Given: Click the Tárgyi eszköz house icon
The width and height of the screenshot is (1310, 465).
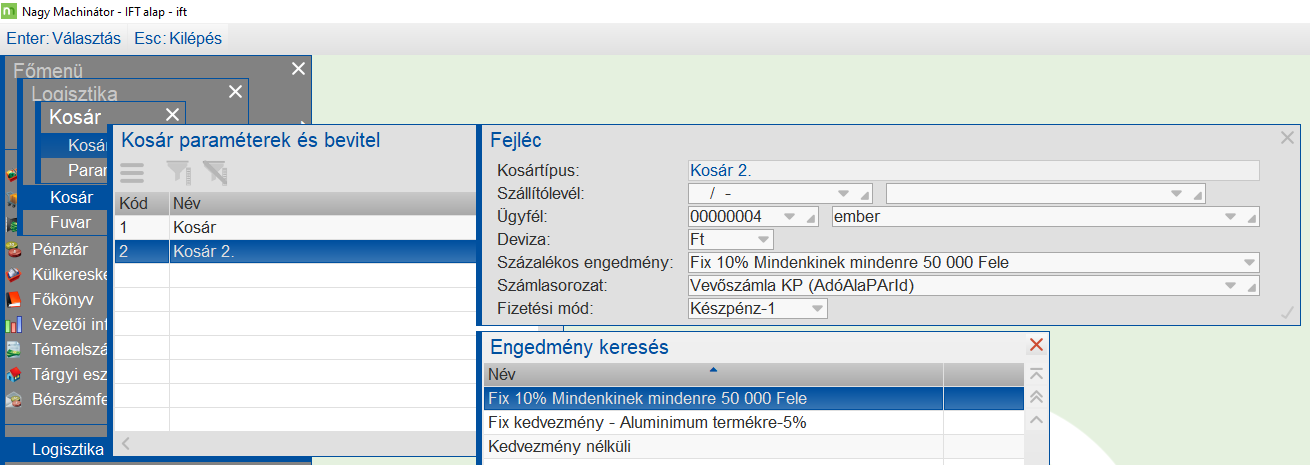Looking at the screenshot, I should pyautogui.click(x=13, y=376).
